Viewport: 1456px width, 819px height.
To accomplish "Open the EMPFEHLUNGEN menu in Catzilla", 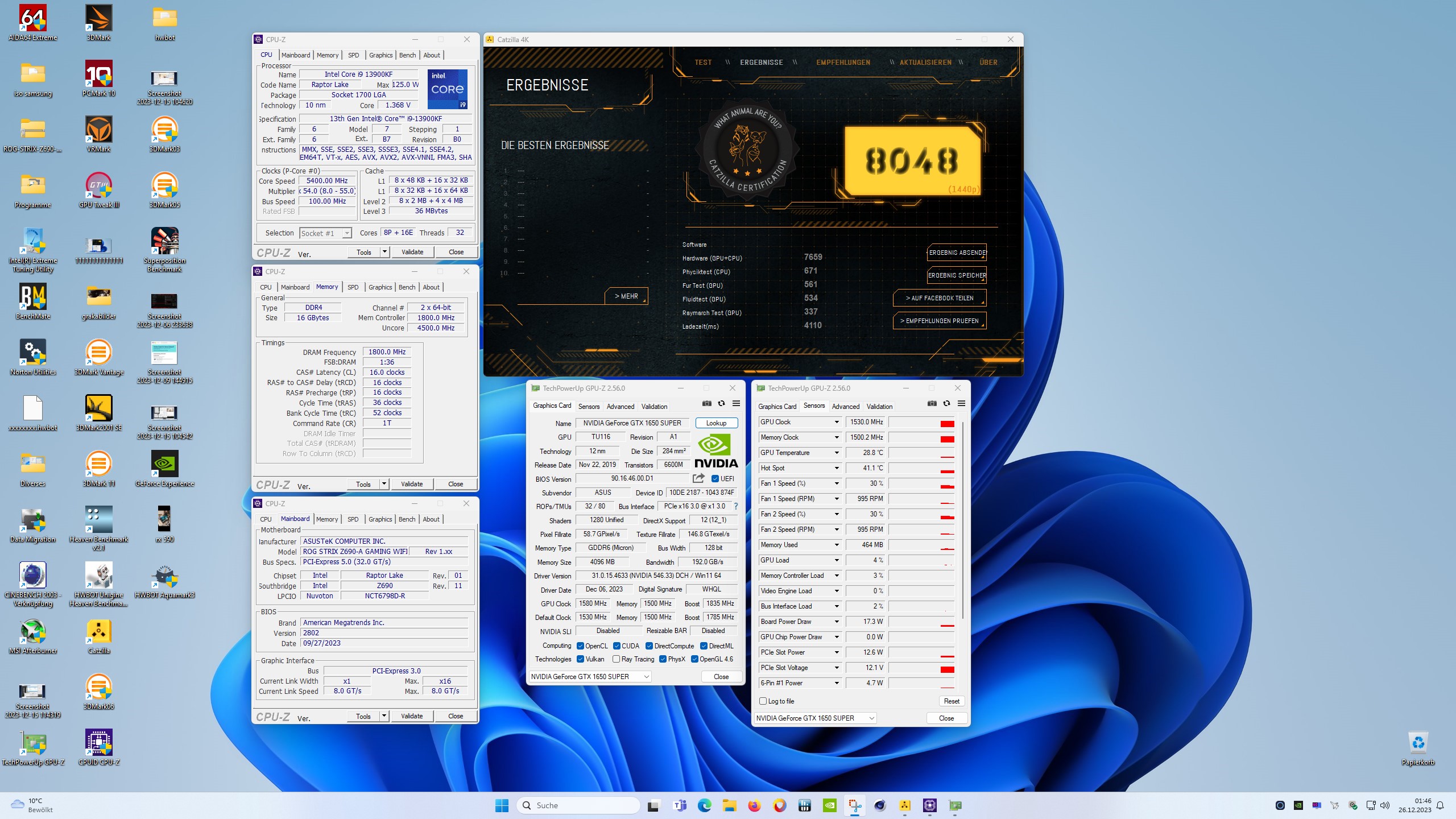I will (843, 63).
